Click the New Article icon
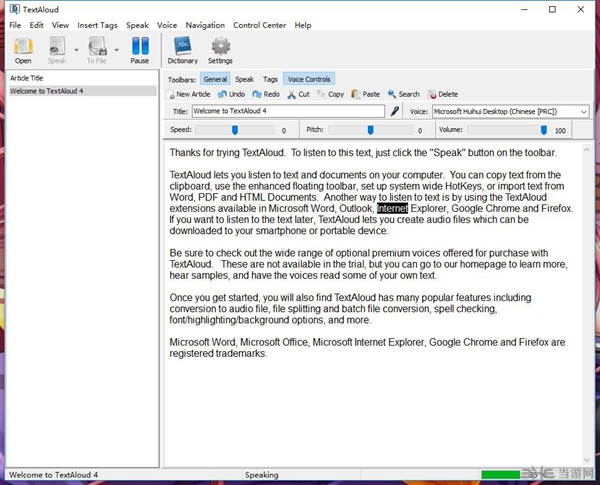Viewport: 600px width, 485px height. 172,94
